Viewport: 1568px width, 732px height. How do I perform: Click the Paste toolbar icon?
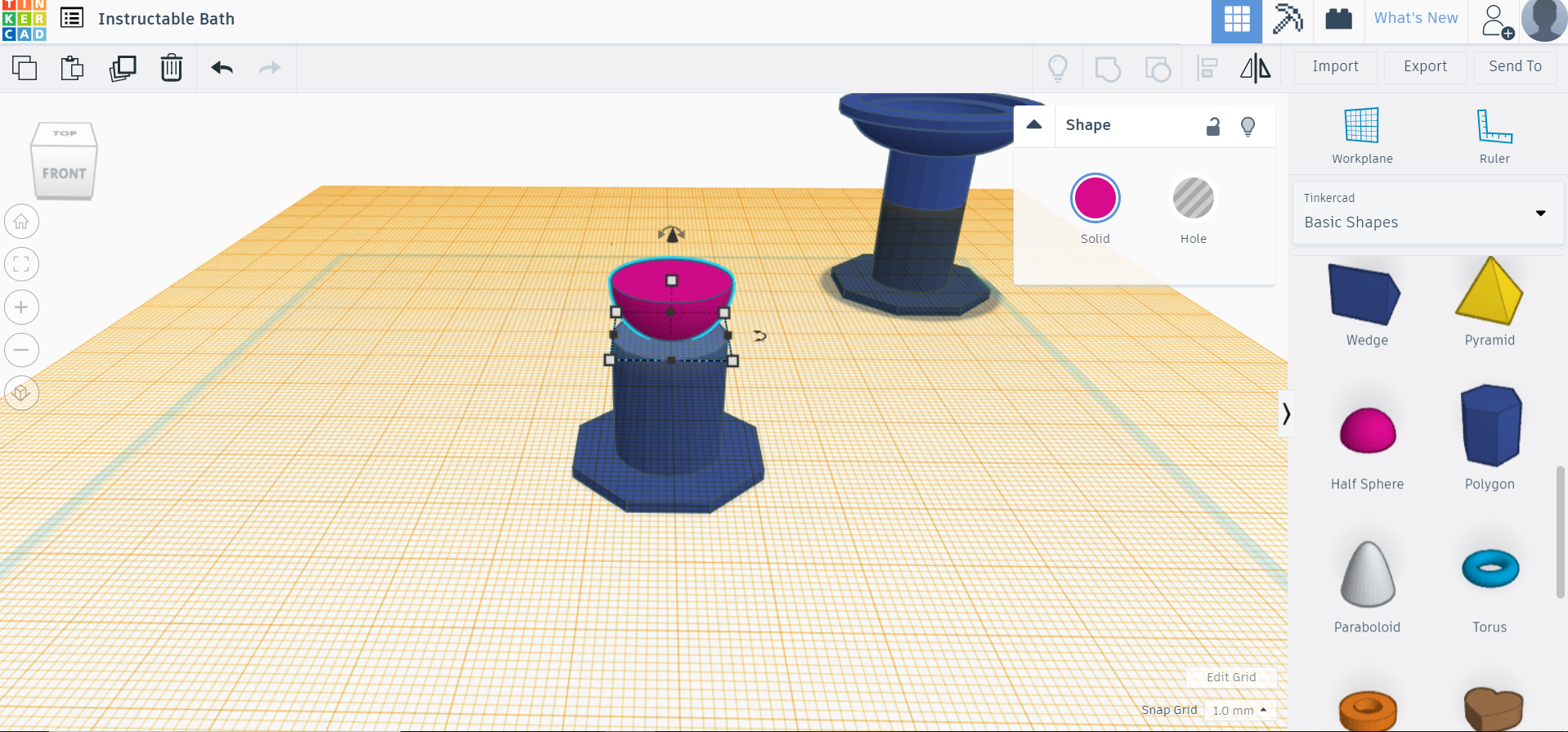(73, 68)
